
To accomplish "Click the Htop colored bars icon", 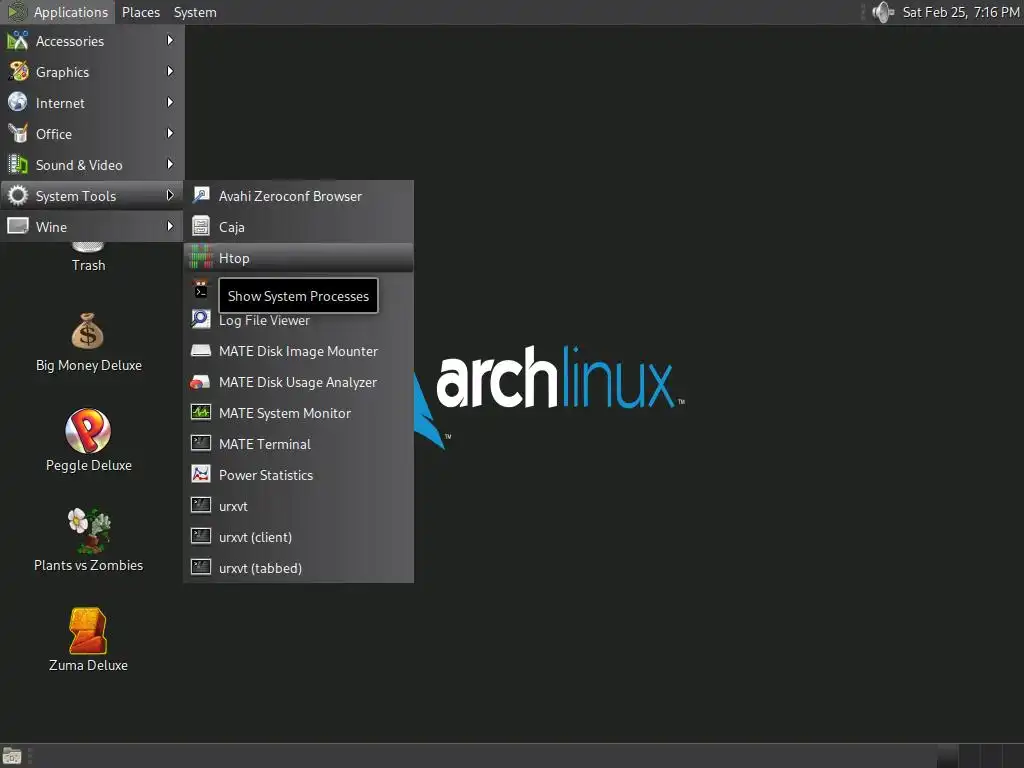I will point(200,257).
